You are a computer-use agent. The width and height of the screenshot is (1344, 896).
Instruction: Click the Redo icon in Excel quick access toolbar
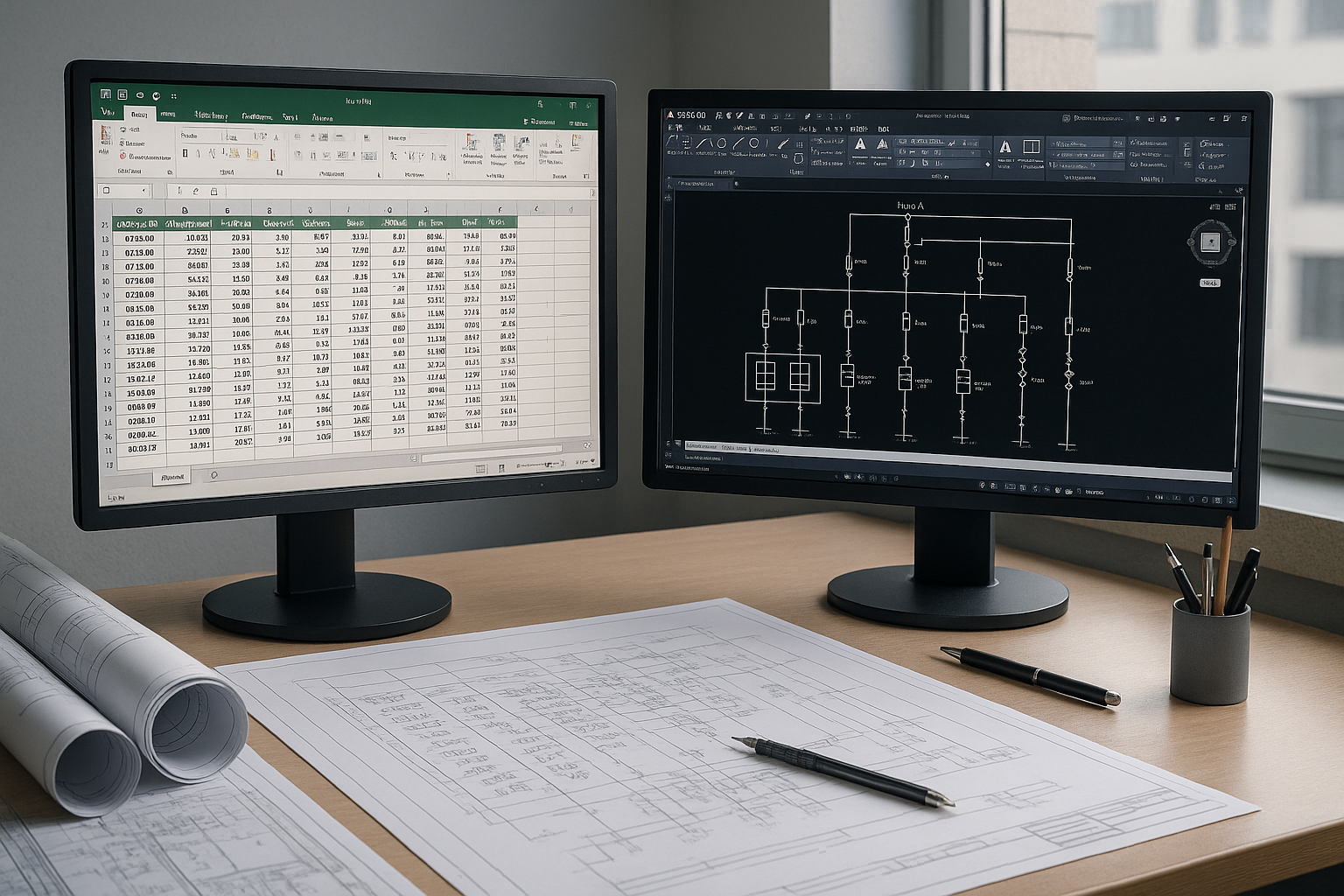156,96
